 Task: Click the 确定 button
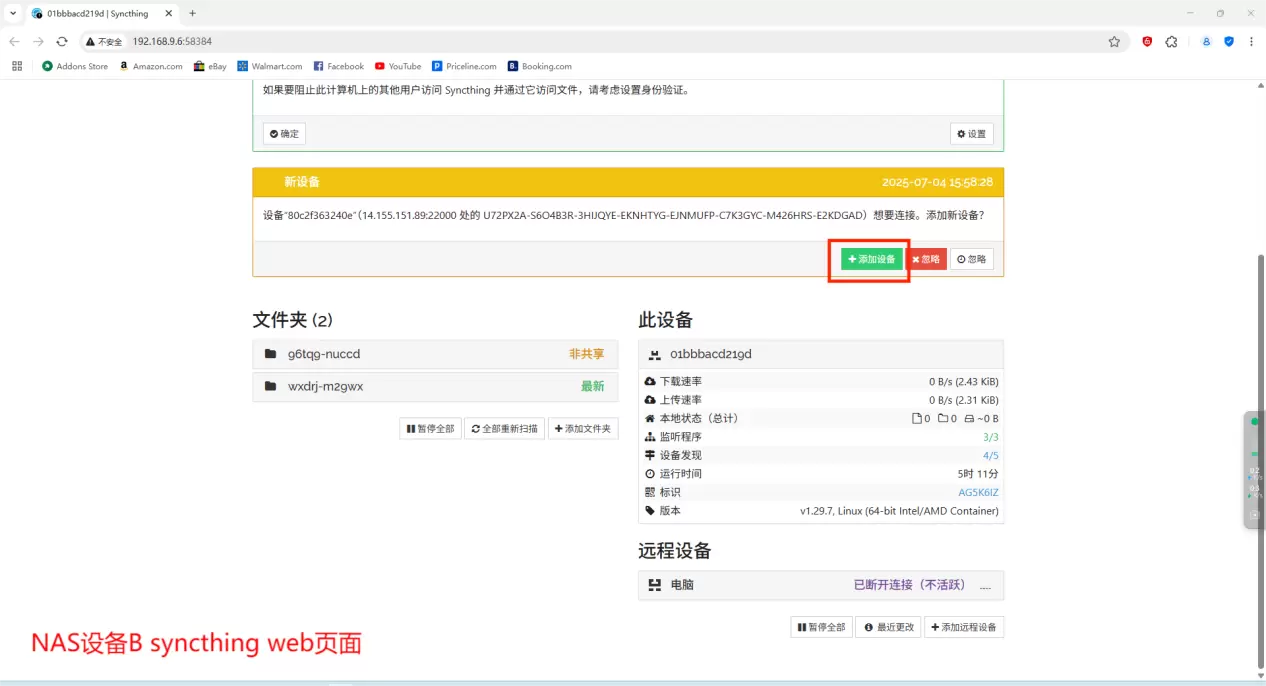pyautogui.click(x=284, y=134)
